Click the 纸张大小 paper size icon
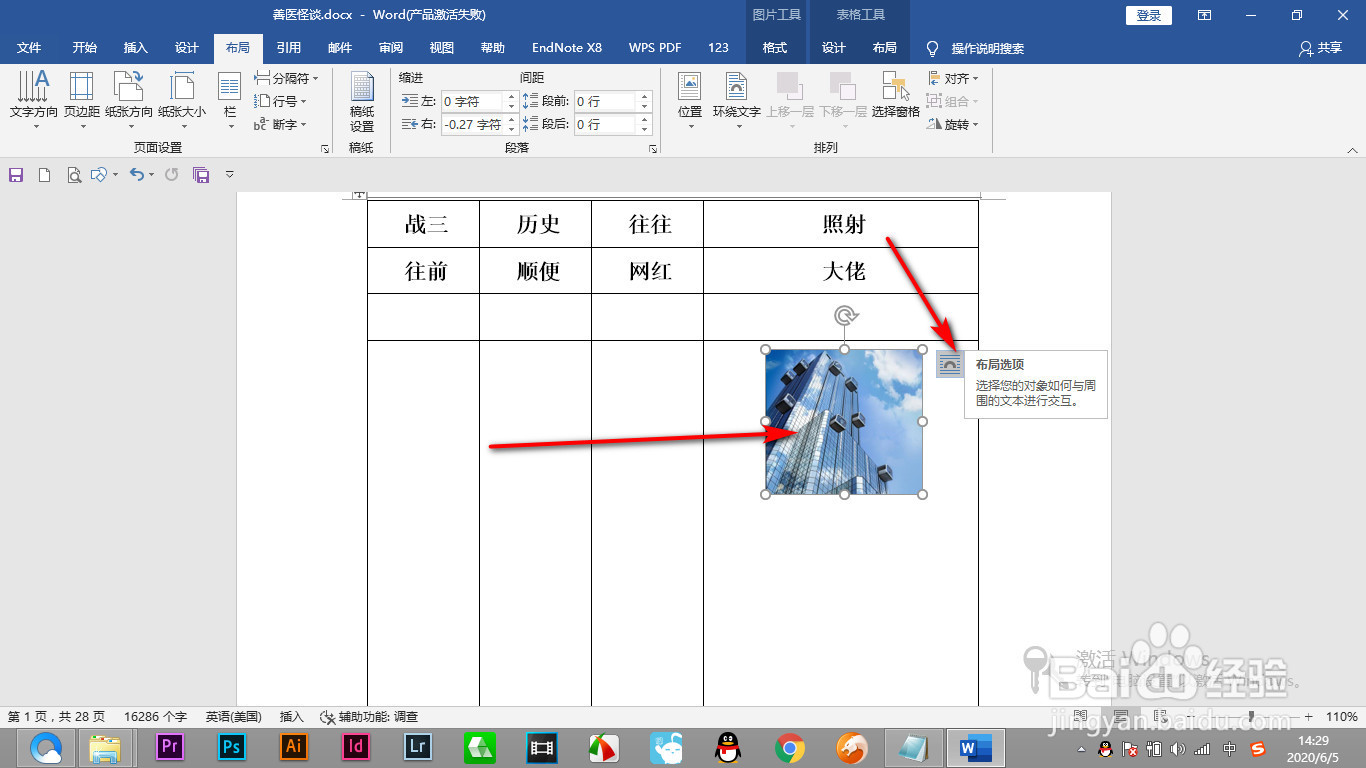1366x768 pixels. [x=182, y=87]
